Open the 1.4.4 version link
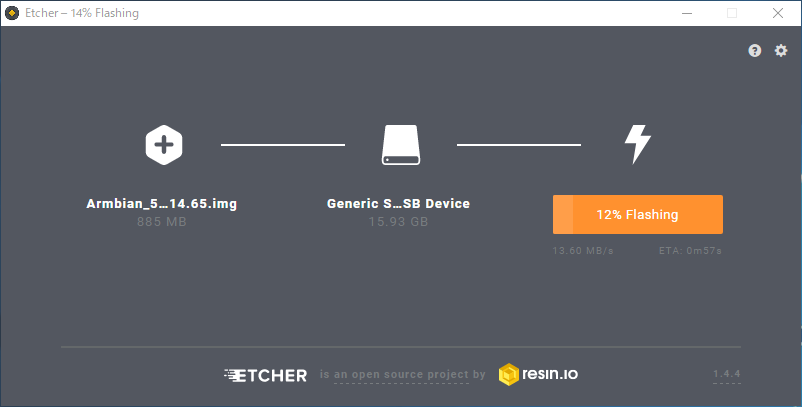The height and width of the screenshot is (407, 802). point(727,374)
